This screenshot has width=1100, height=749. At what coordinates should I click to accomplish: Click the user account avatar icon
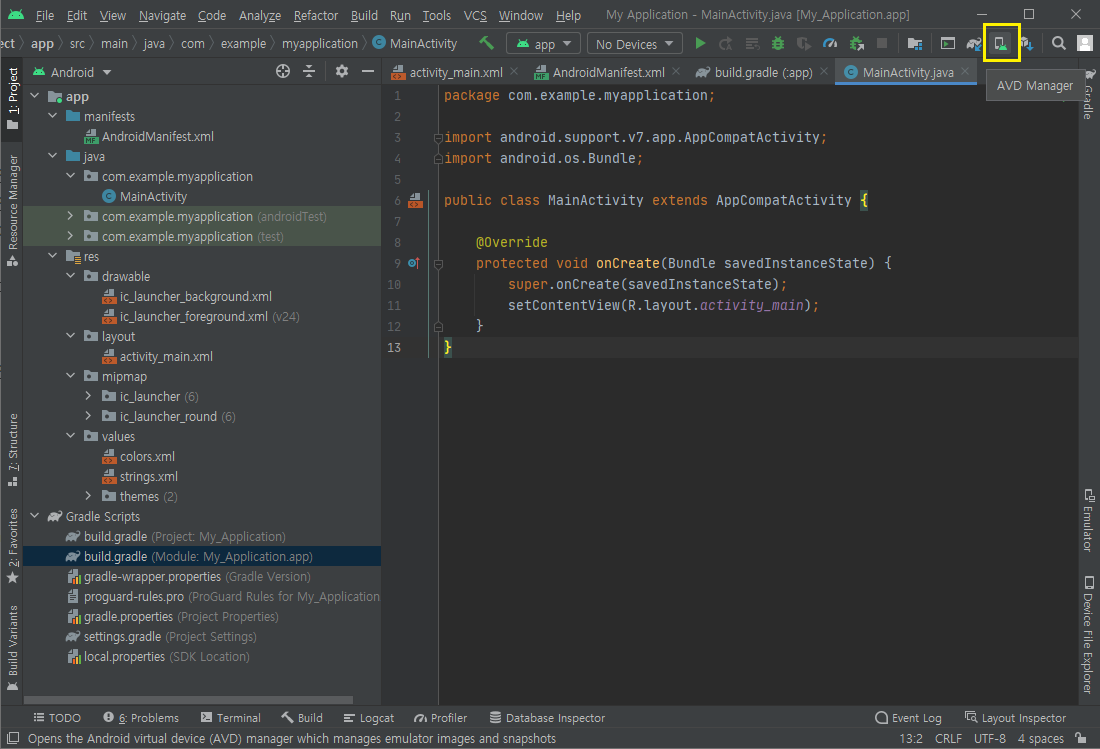[x=1085, y=43]
